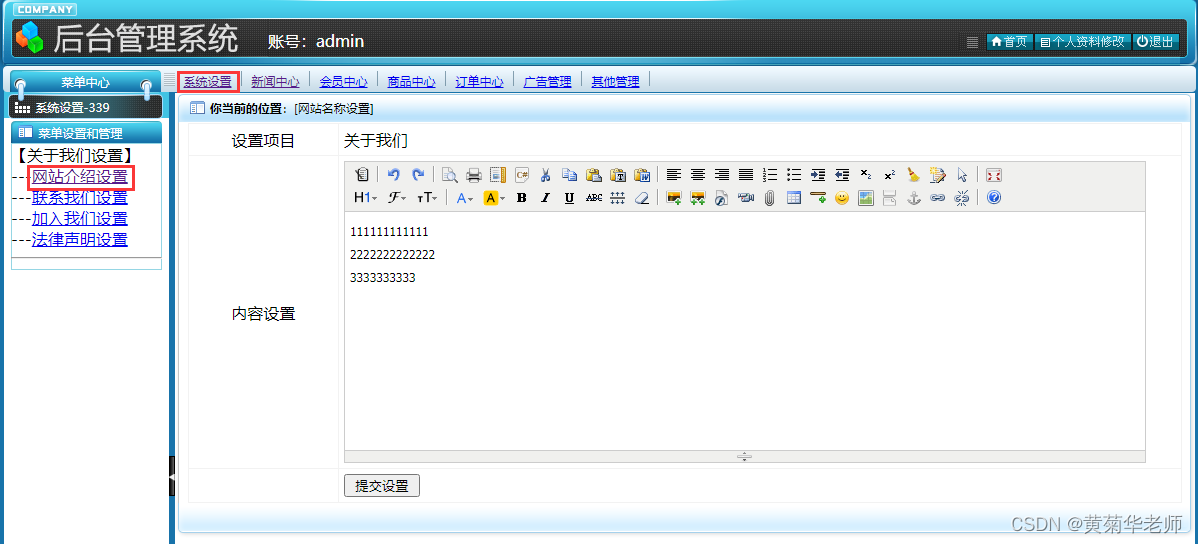This screenshot has width=1198, height=544.
Task: Insert a horizontal rule
Action: 818,198
